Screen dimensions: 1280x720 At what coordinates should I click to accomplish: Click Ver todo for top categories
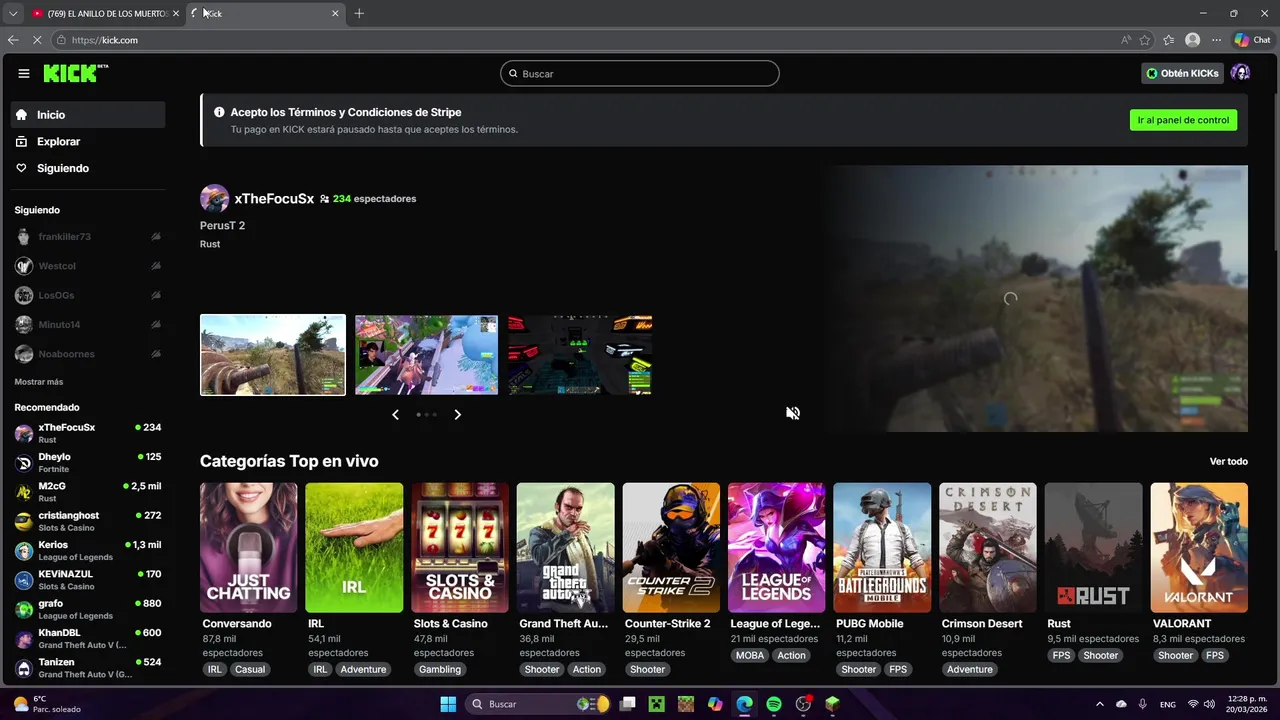pos(1229,461)
